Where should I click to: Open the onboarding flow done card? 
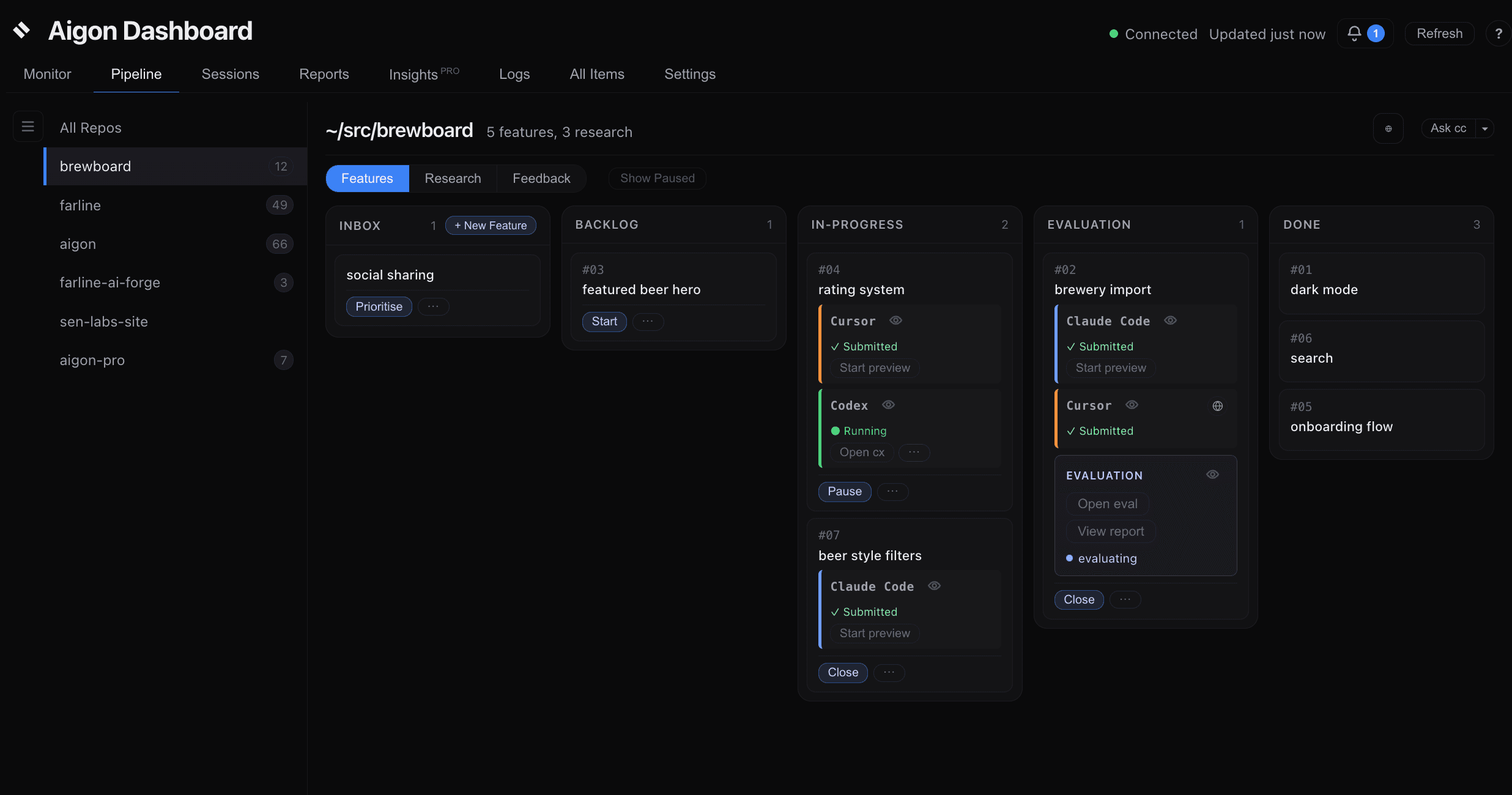(x=1382, y=421)
